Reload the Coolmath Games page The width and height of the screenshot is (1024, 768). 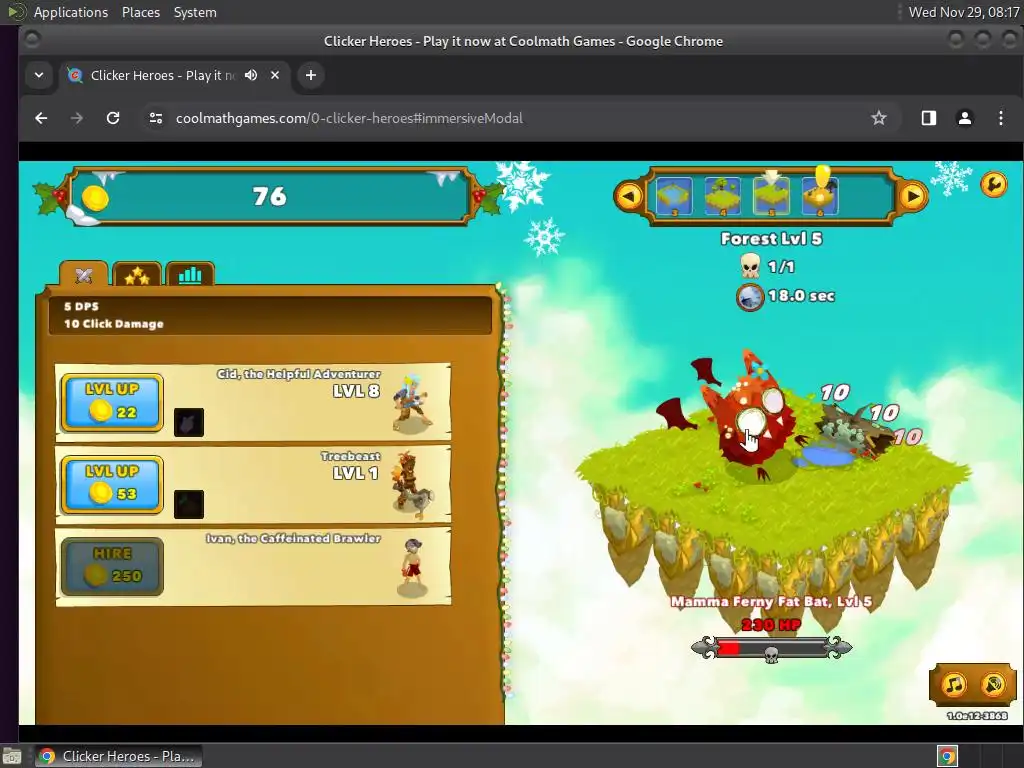click(113, 118)
